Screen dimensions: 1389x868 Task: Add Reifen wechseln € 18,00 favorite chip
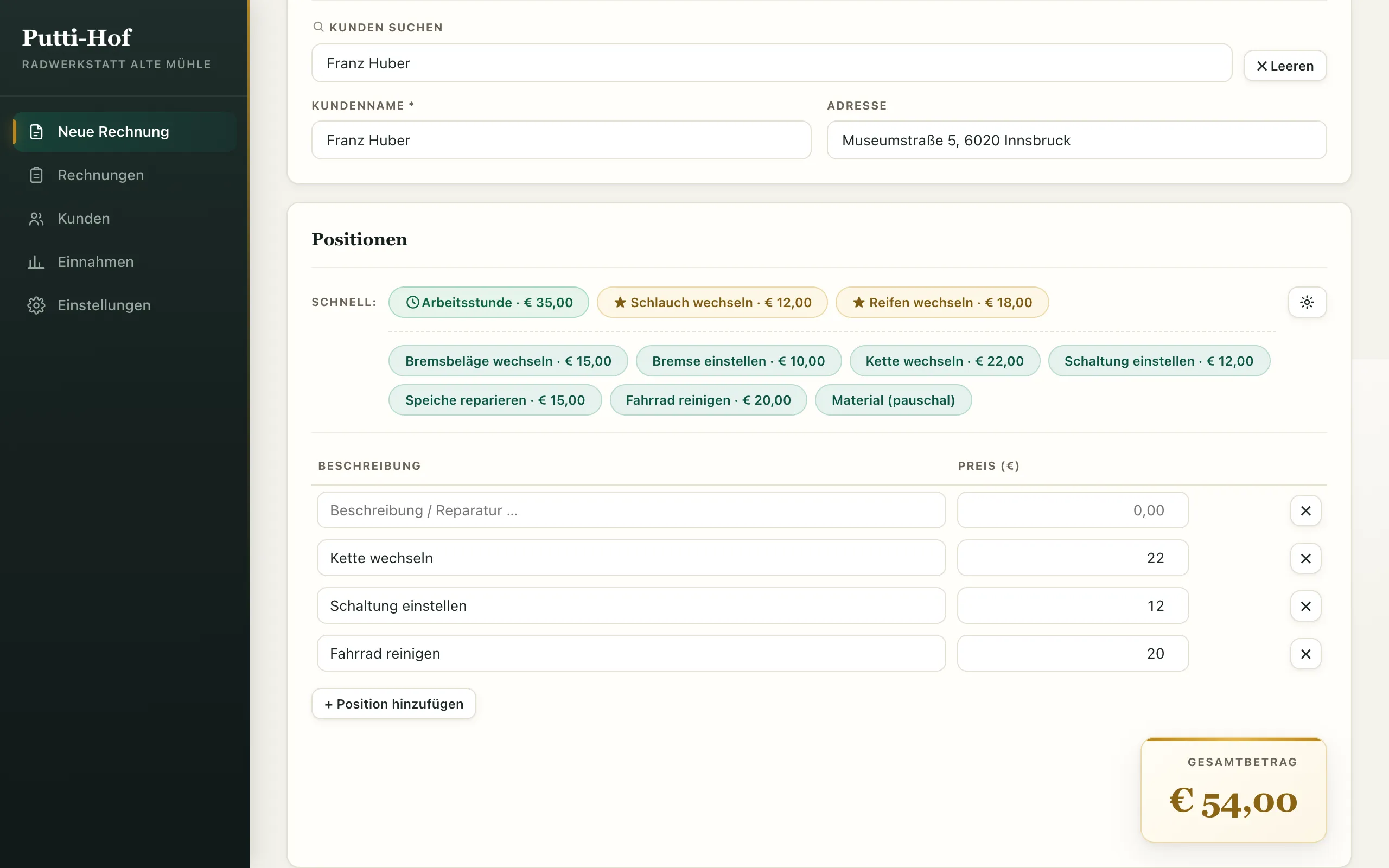point(942,302)
